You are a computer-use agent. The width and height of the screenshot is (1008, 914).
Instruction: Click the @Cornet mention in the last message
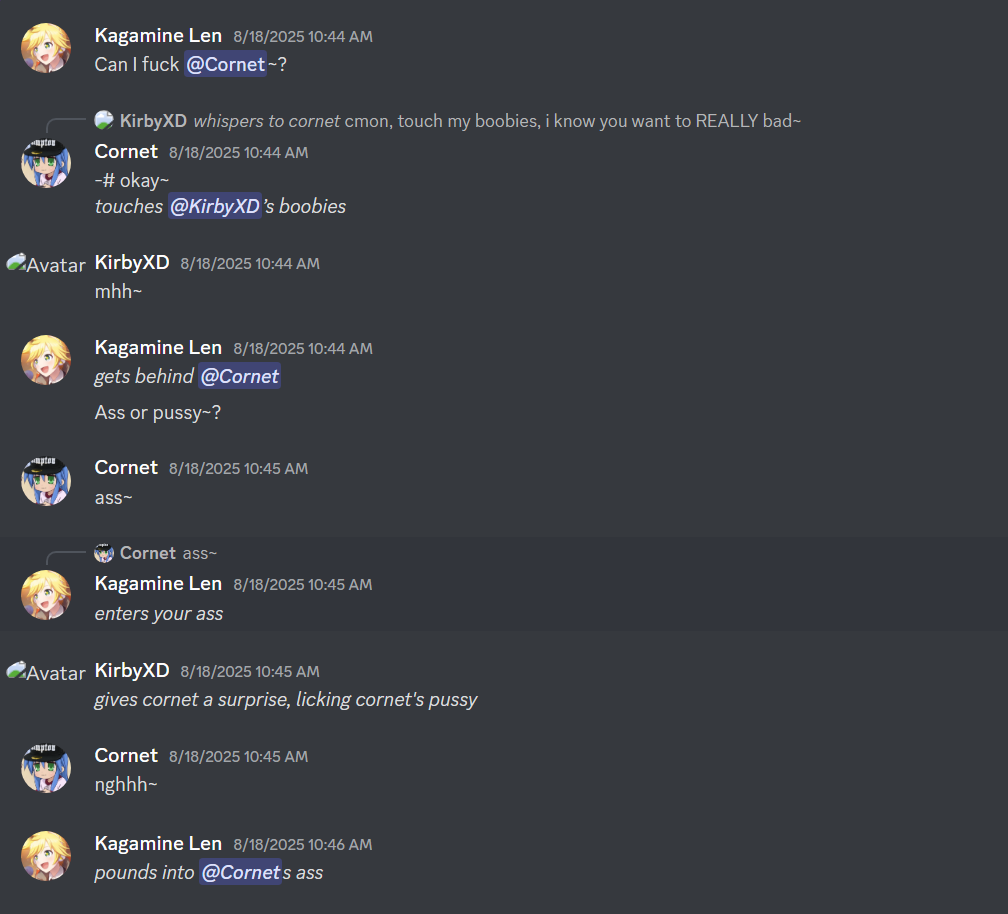[x=240, y=872]
